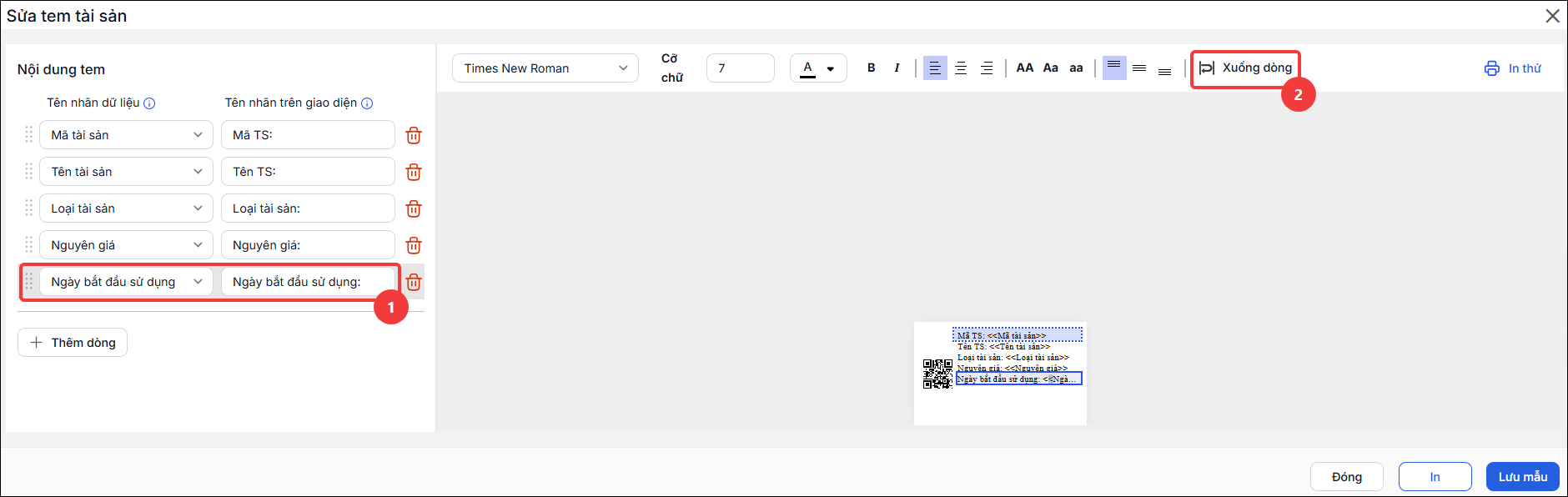Close the Sửa tem tài sản dialog
Screen dimensions: 1568x497
(1553, 16)
